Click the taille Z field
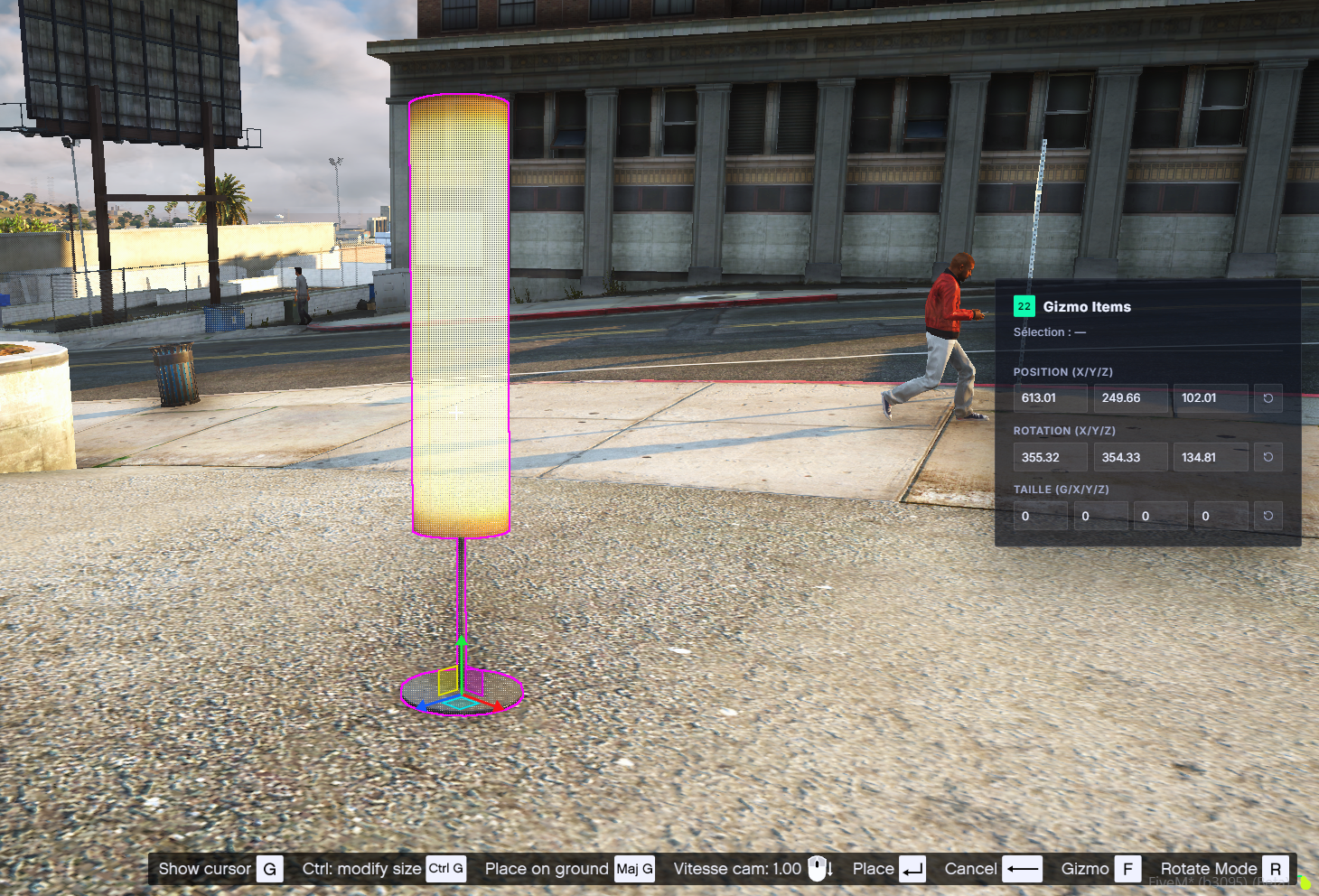 coord(1221,516)
